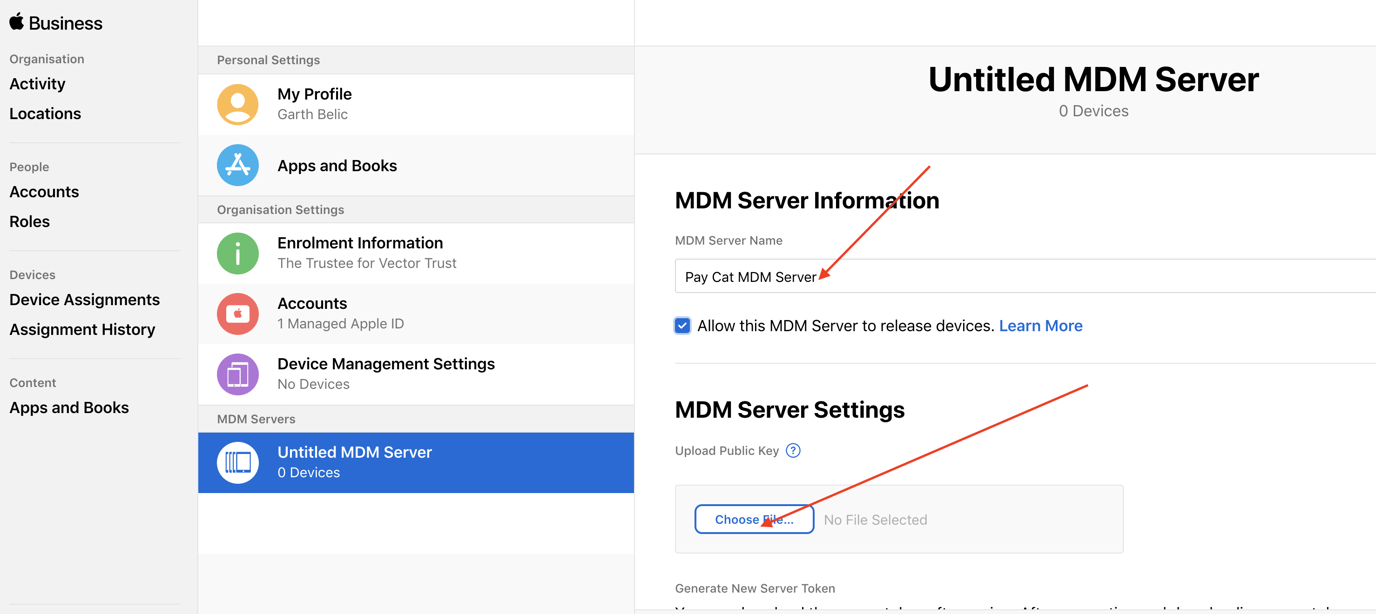Click the Untitled MDM Server devices icon
Viewport: 1376px width, 614px height.
pyautogui.click(x=238, y=462)
